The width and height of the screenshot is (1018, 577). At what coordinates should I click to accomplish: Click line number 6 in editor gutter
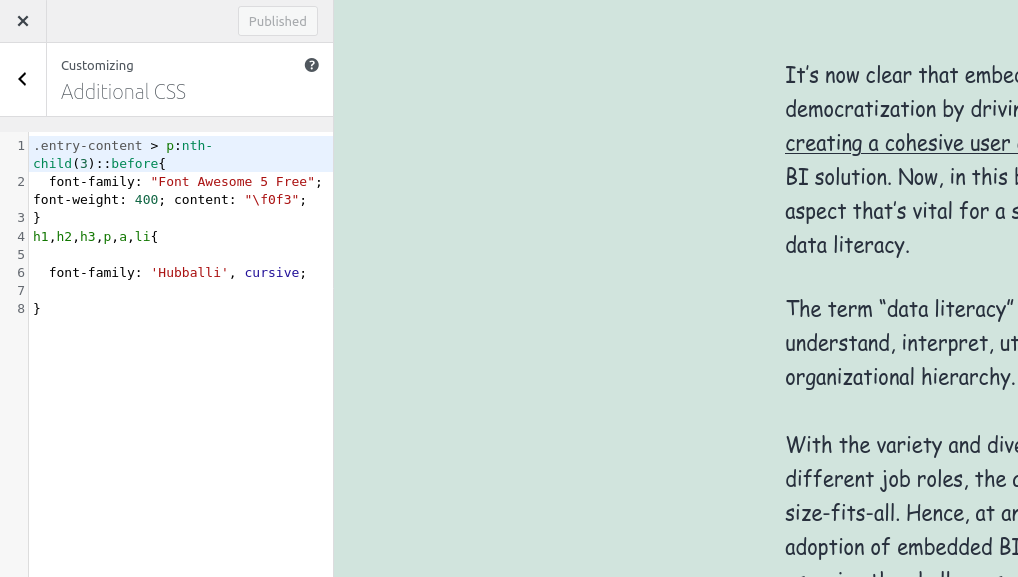tap(21, 273)
